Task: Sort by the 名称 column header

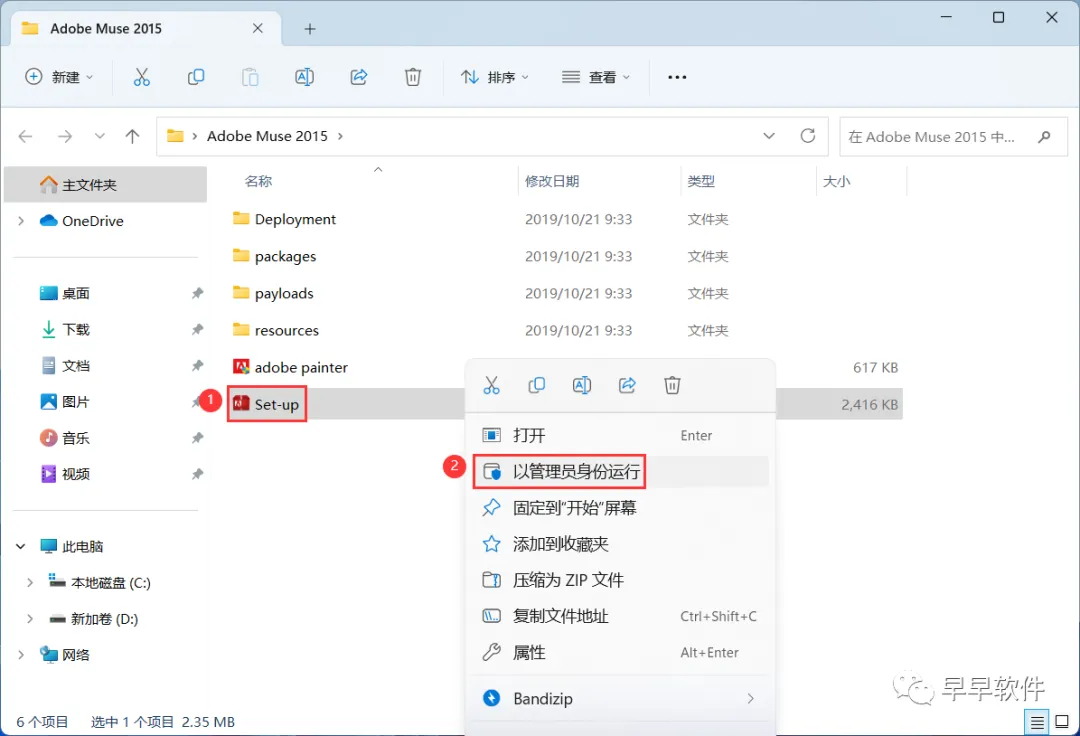Action: 258,181
